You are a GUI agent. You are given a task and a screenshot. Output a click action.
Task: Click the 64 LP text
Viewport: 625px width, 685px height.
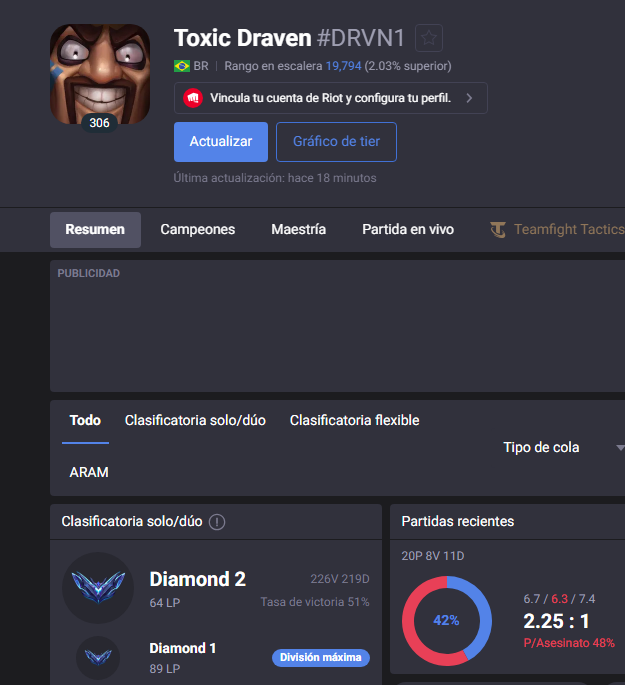(165, 603)
